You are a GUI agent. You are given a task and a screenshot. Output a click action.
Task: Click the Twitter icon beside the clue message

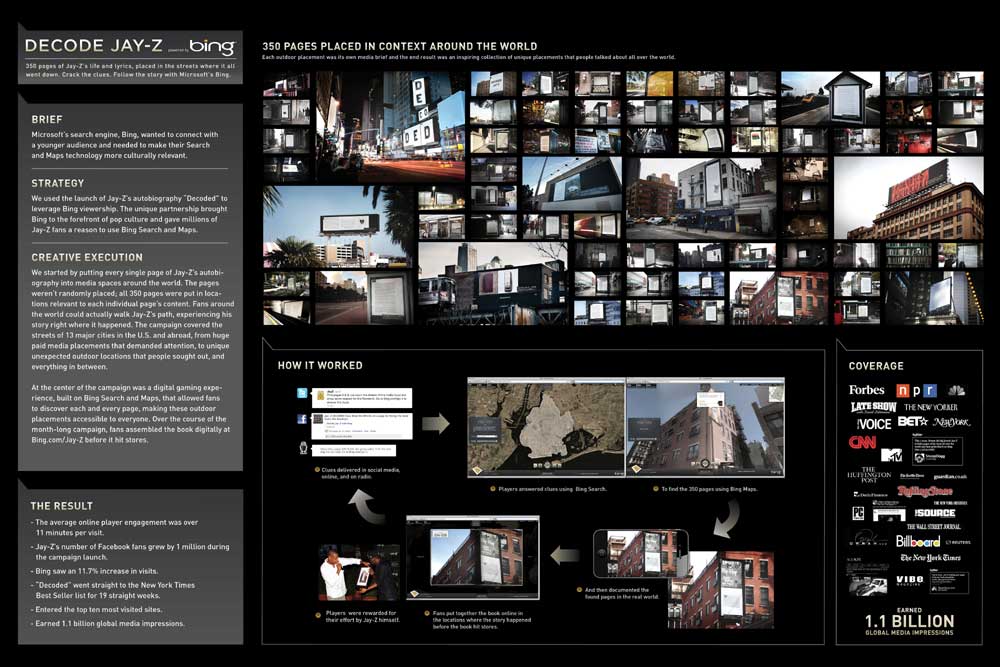pyautogui.click(x=302, y=393)
